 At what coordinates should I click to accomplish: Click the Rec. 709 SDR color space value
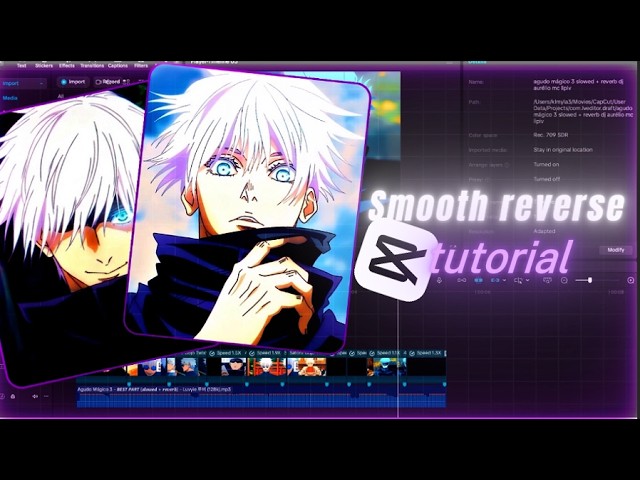click(551, 135)
